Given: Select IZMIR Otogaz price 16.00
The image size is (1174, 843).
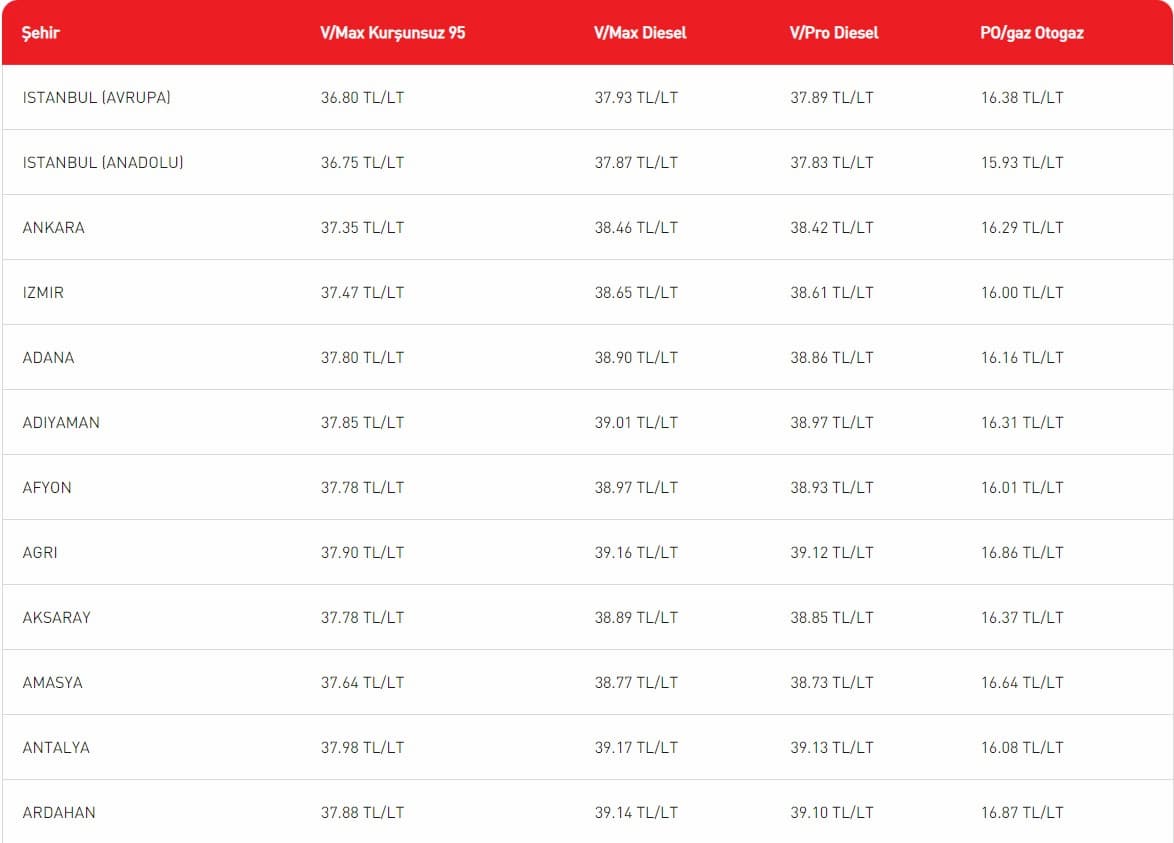Looking at the screenshot, I should point(1022,293).
